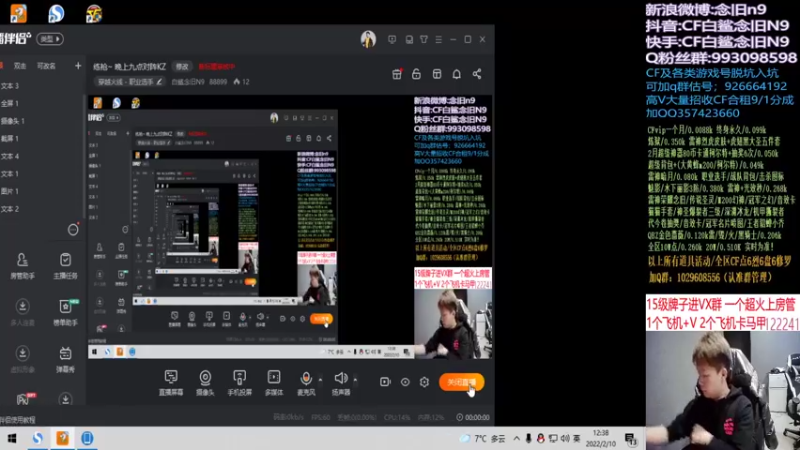Open the layout panel icon

click(437, 74)
